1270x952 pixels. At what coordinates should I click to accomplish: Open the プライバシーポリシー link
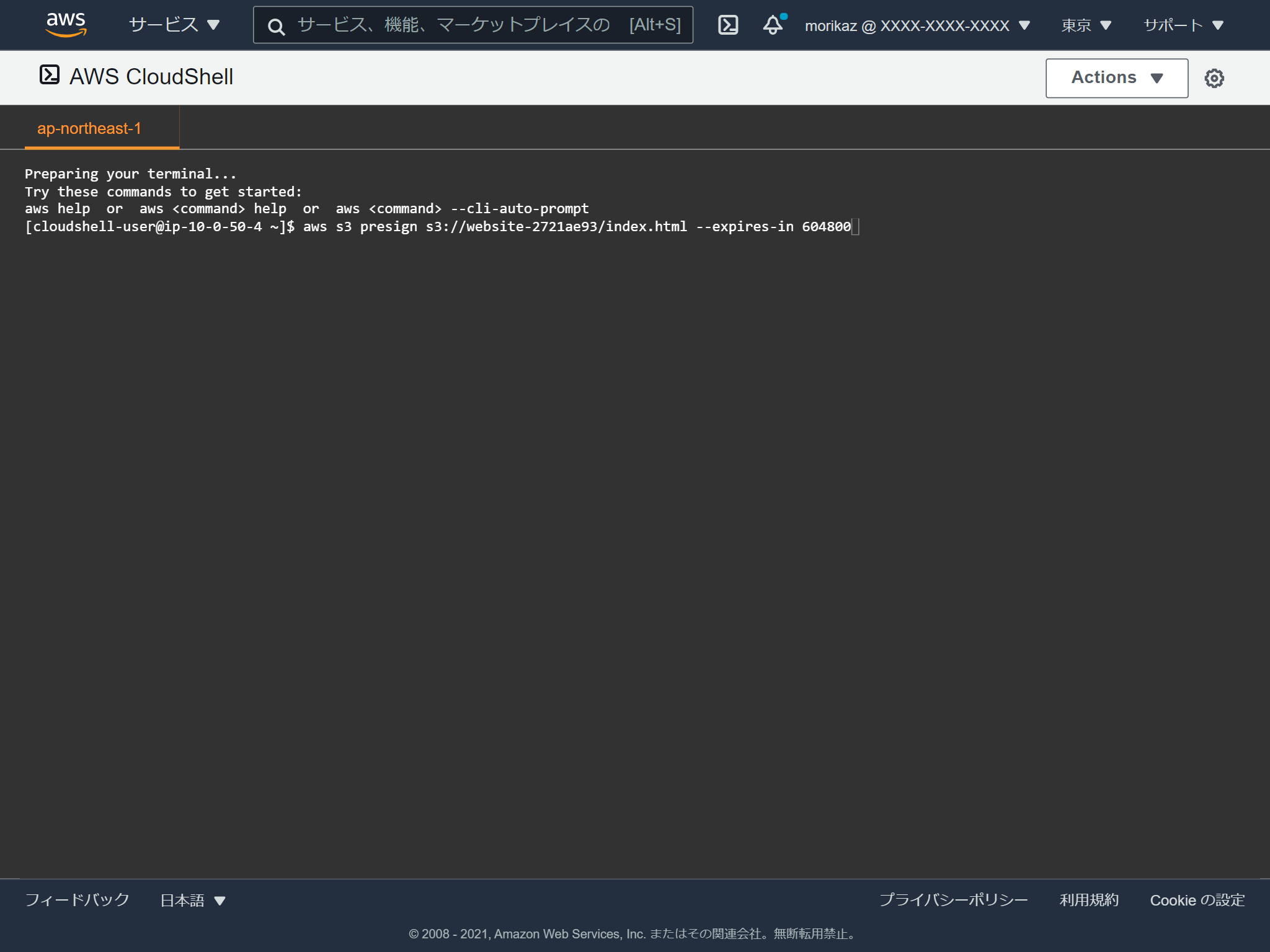(954, 900)
